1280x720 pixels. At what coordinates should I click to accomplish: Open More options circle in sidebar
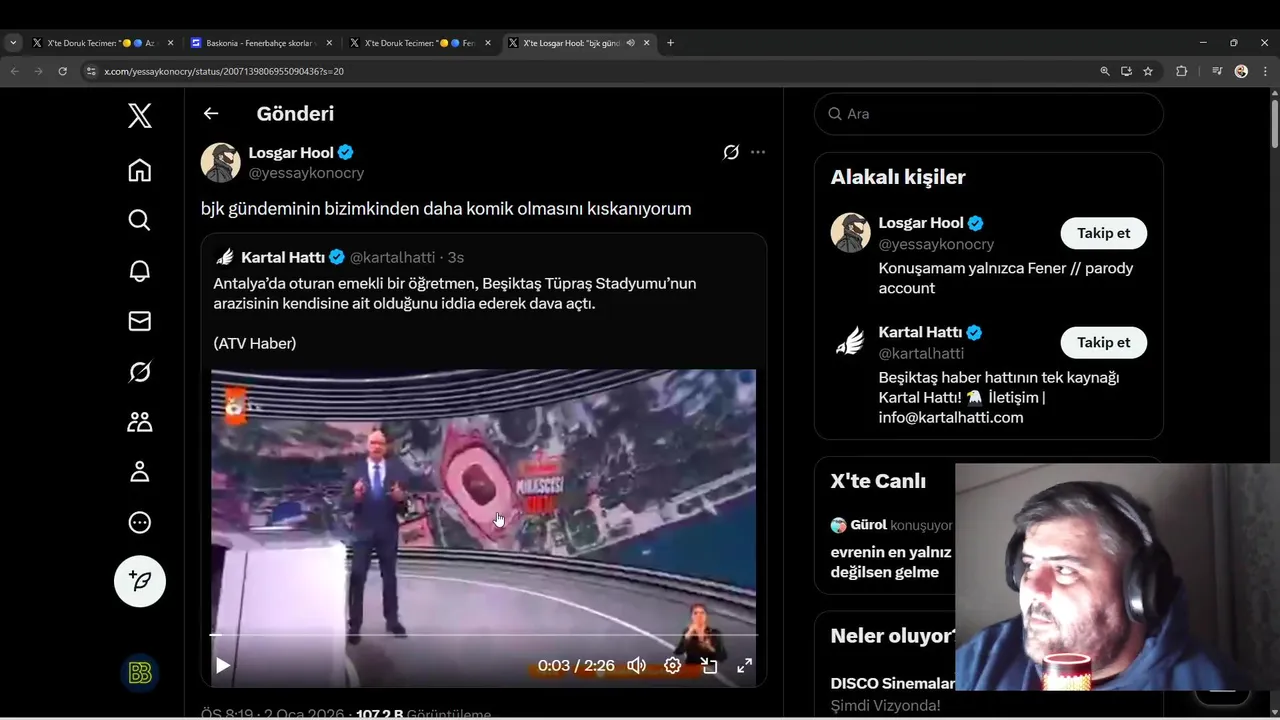point(140,522)
